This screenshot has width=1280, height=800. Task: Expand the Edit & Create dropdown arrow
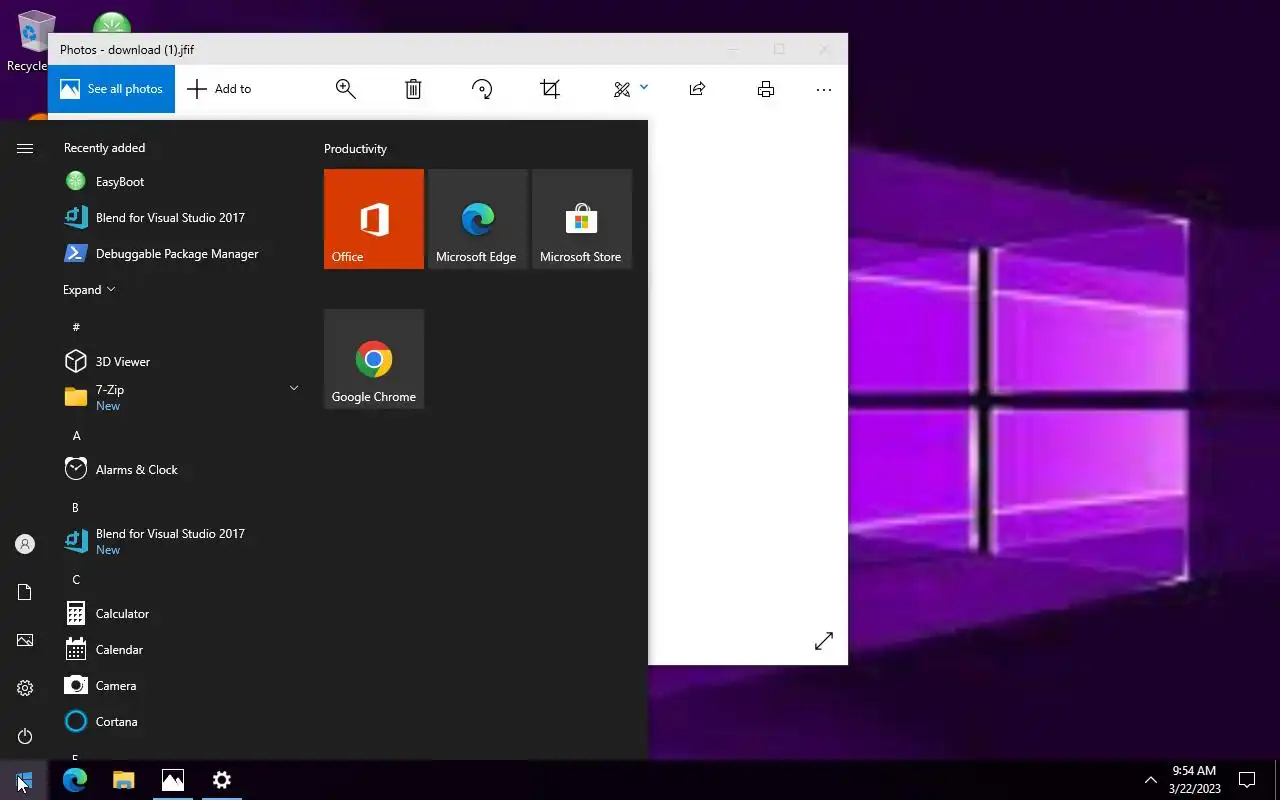tap(644, 87)
